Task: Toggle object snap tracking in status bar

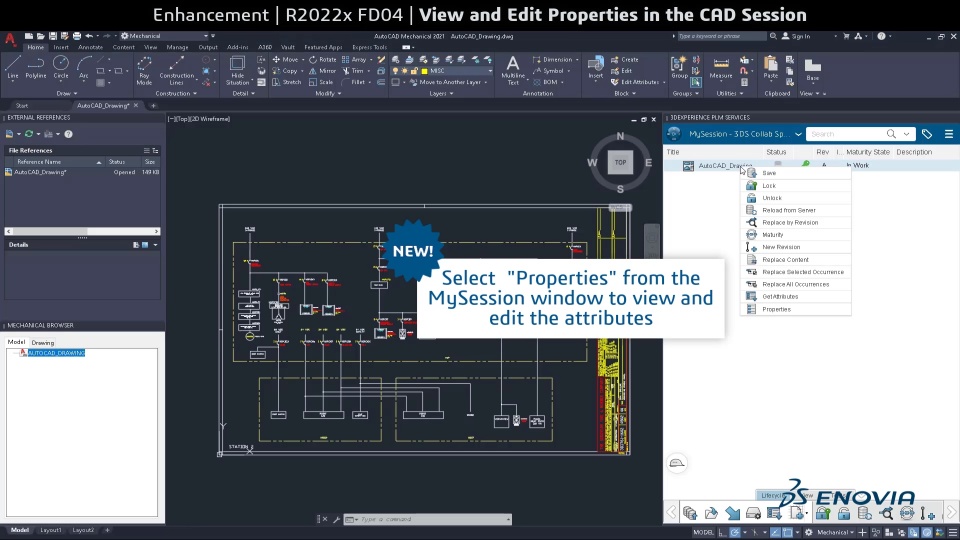Action: [x=775, y=532]
